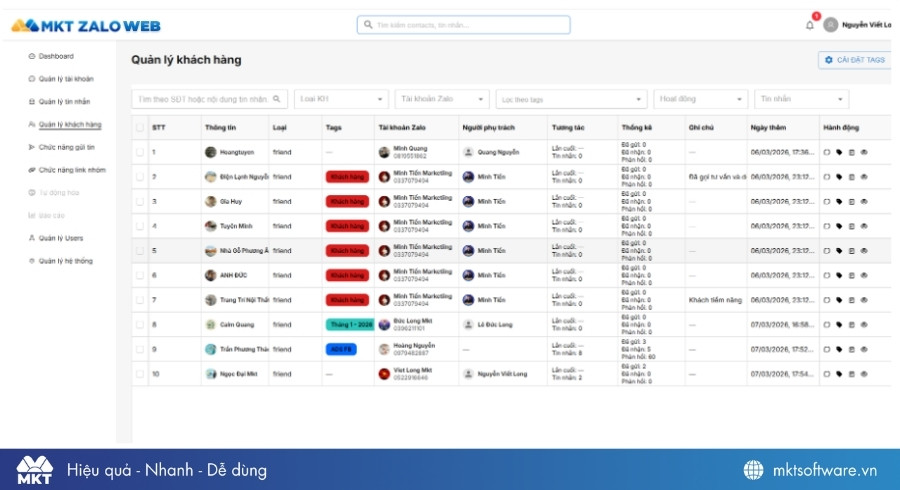Viewport: 900px width, 490px height.
Task: Click the notification bell icon
Action: pyautogui.click(x=810, y=25)
